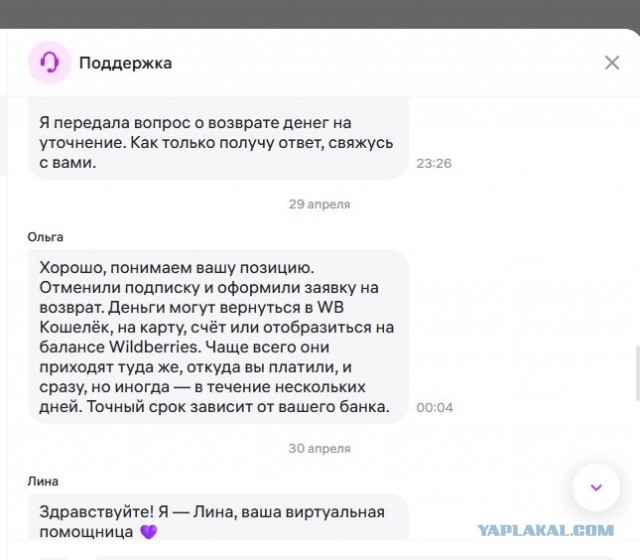Click the 23:26 timestamp

pos(434,163)
